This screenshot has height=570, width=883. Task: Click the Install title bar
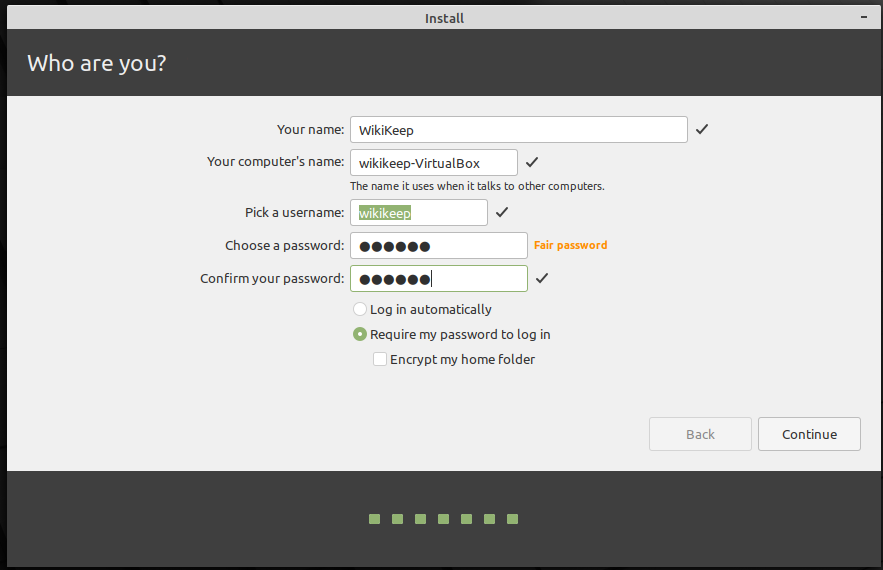(444, 18)
